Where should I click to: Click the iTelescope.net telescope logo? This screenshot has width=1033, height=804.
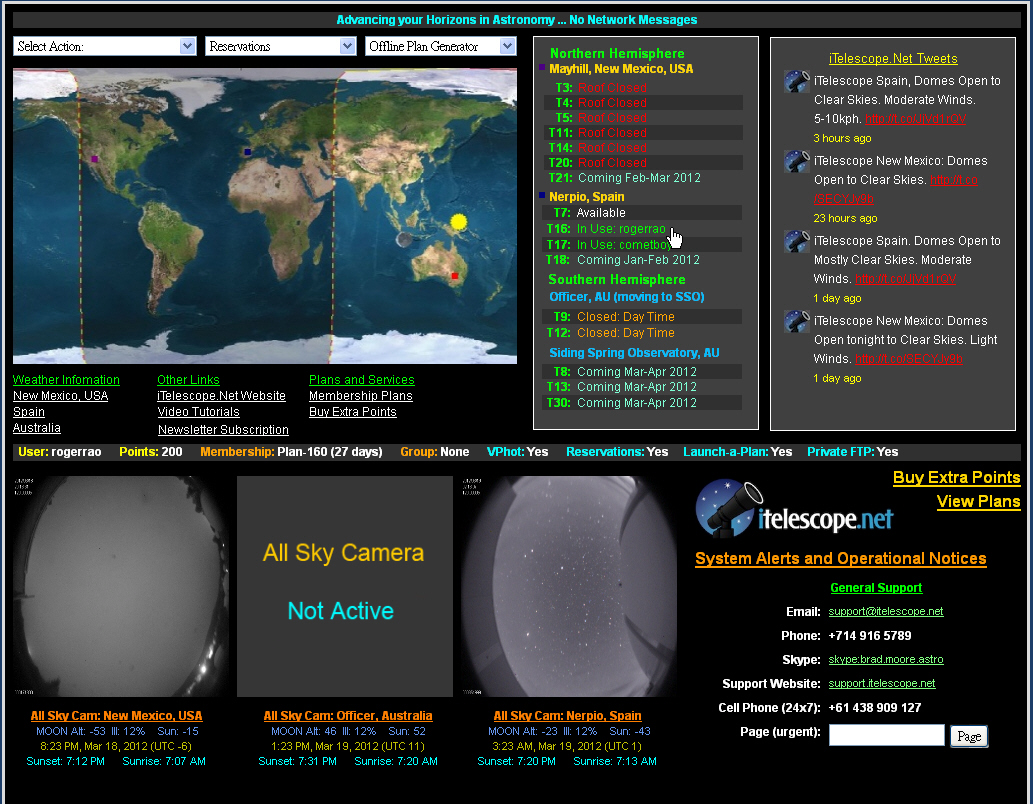point(795,508)
